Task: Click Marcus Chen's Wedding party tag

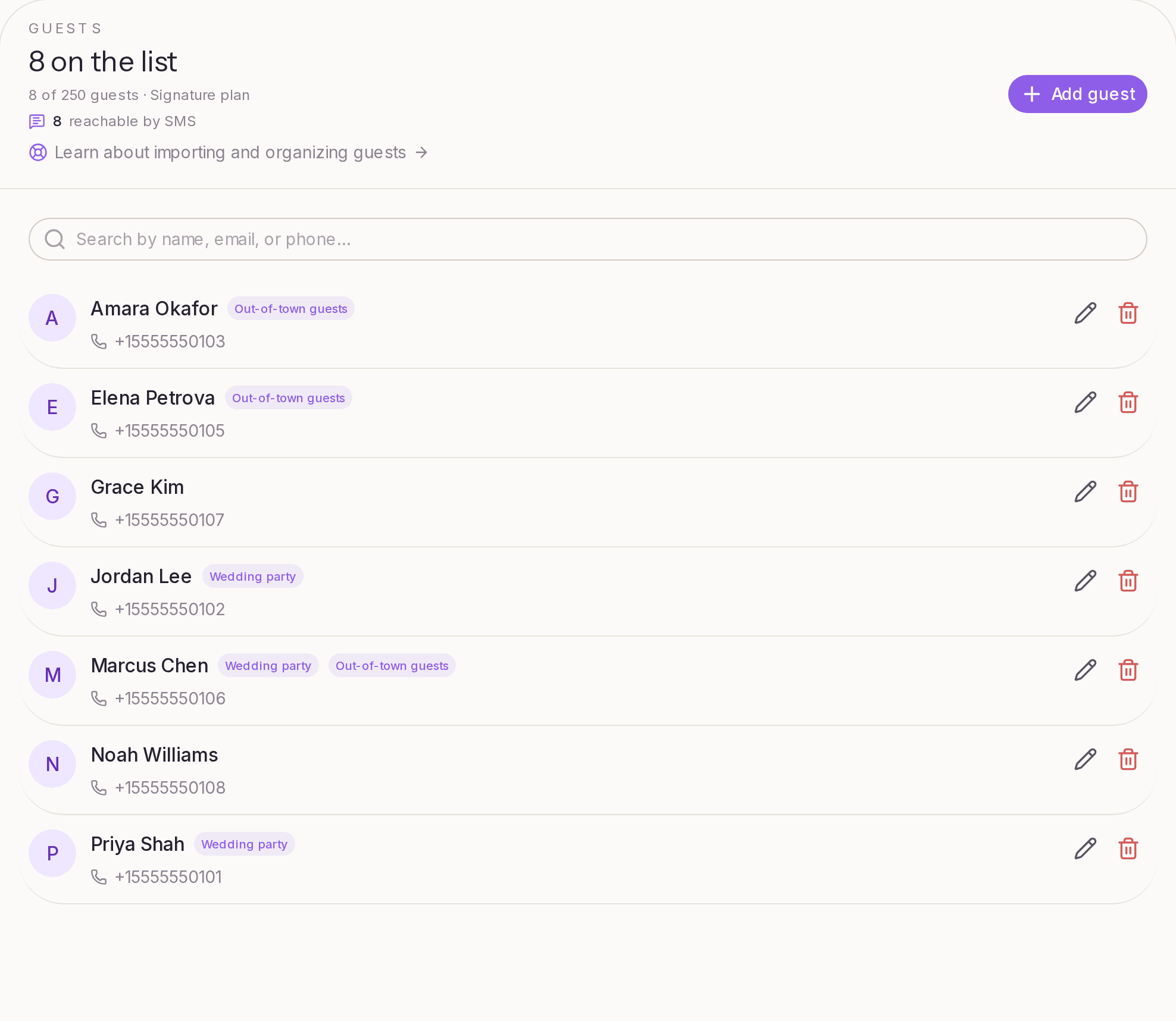Action: tap(268, 666)
